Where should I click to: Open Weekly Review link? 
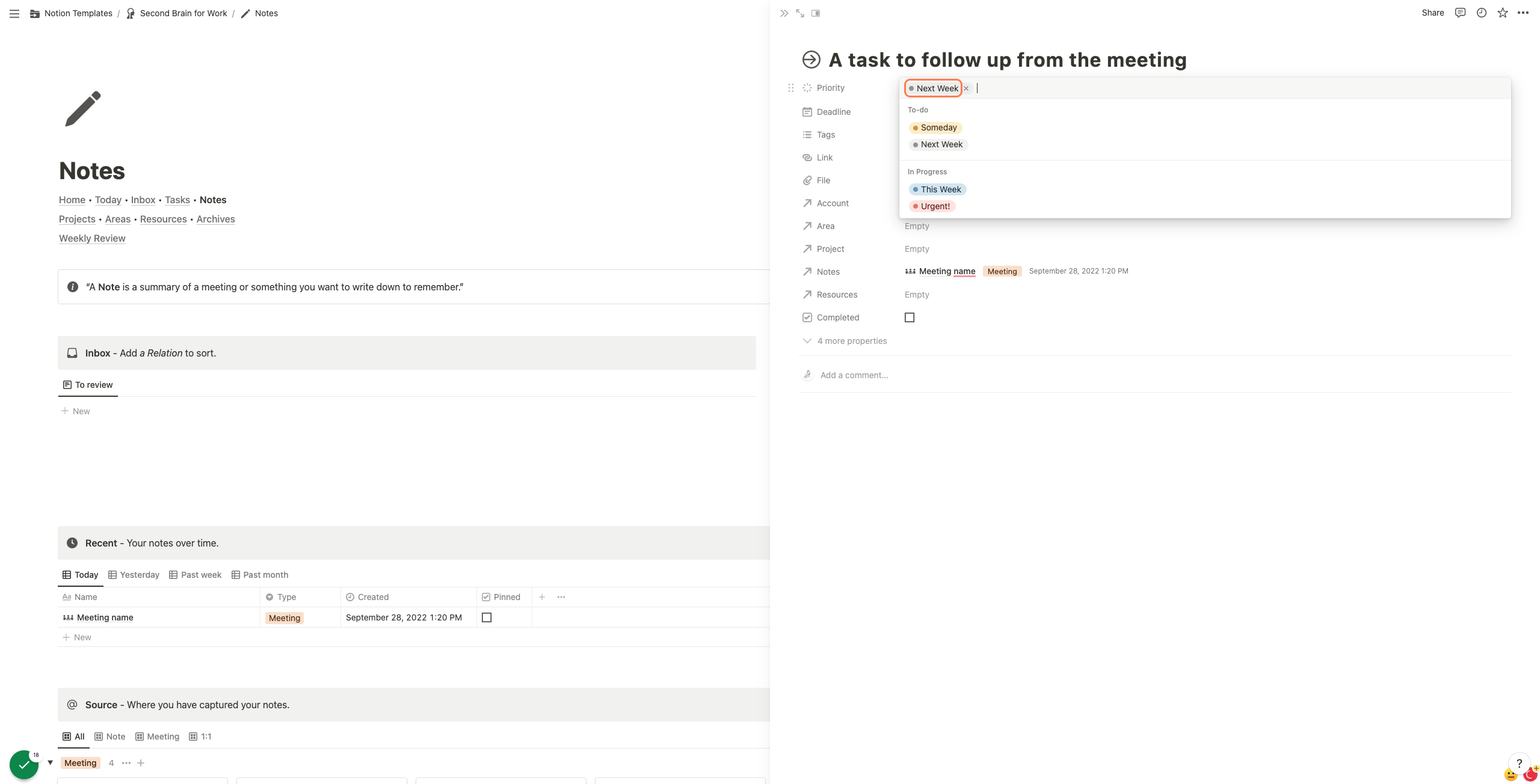[92, 238]
